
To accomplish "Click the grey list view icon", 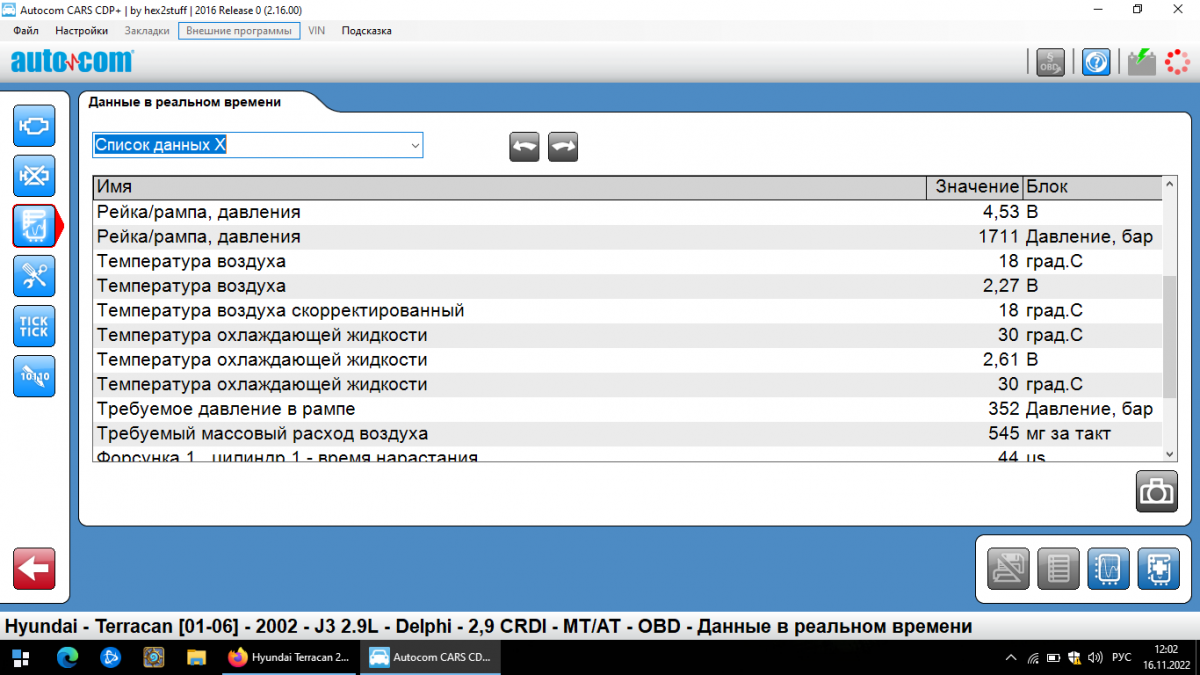I will (1058, 569).
